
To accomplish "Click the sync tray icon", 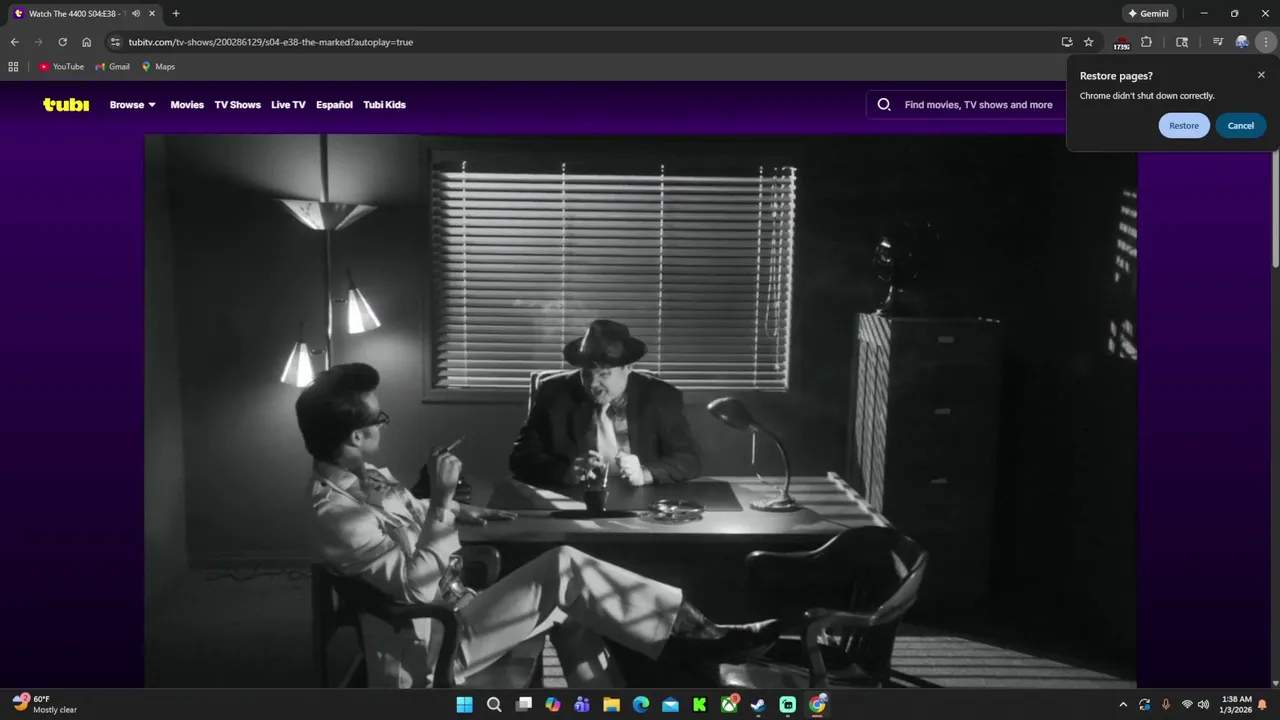I will pos(1144,704).
